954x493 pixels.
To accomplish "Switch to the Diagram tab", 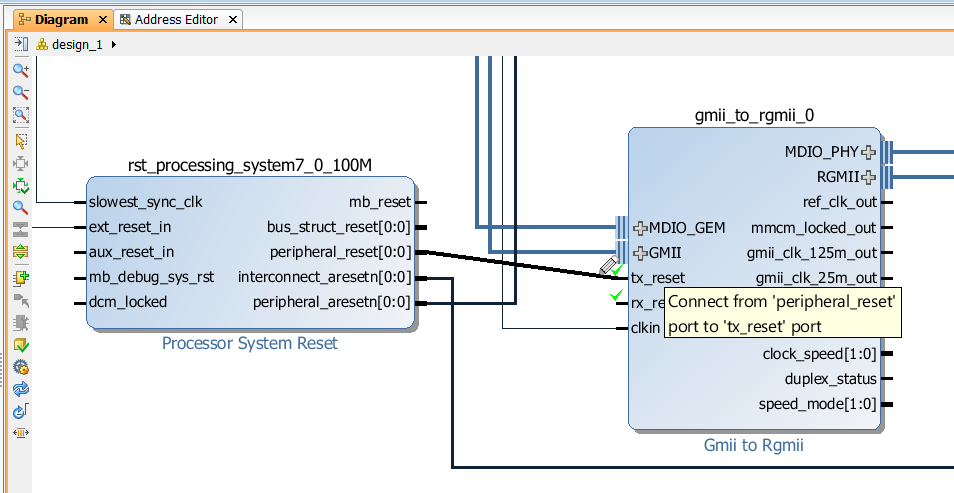I will point(62,19).
